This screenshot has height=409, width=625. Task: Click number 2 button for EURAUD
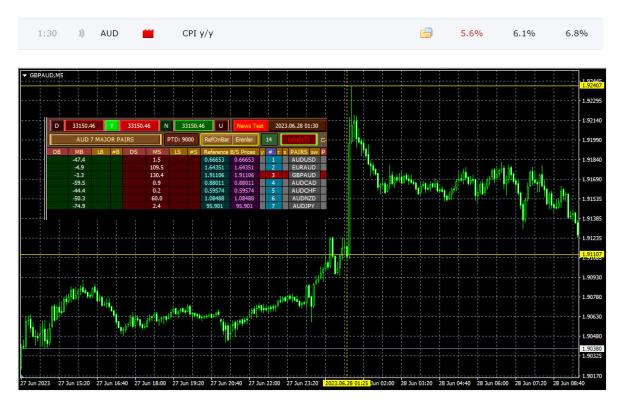(x=273, y=167)
